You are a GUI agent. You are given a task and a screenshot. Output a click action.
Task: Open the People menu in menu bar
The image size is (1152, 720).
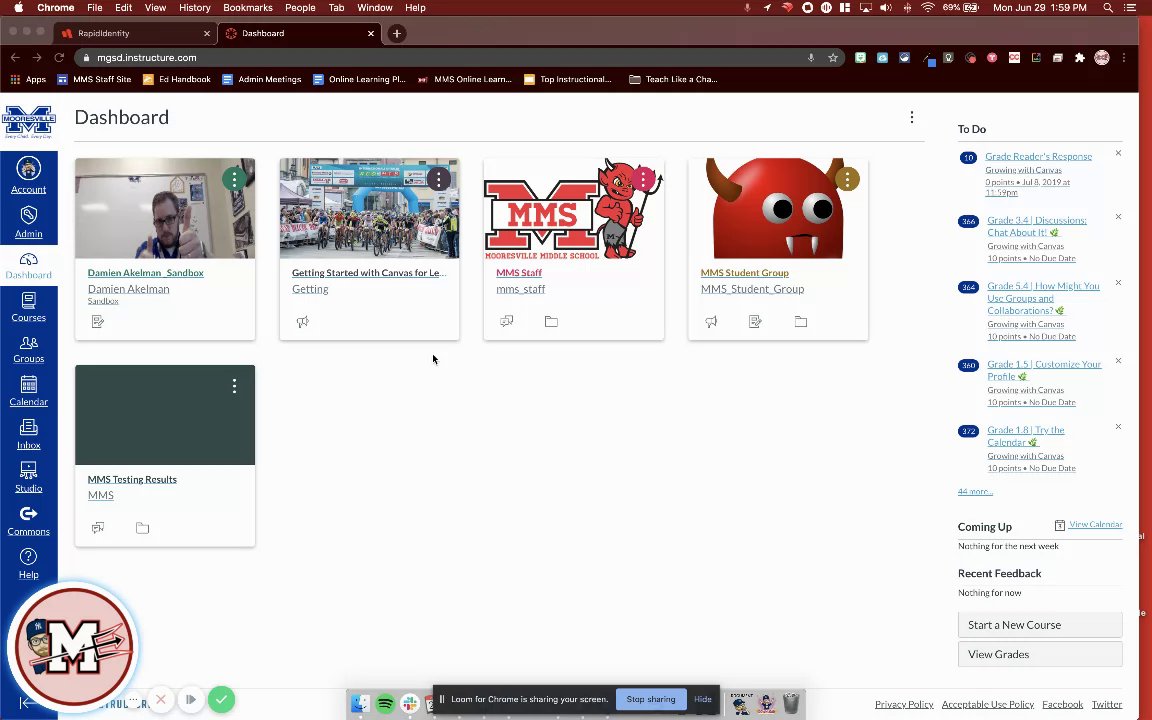(300, 7)
